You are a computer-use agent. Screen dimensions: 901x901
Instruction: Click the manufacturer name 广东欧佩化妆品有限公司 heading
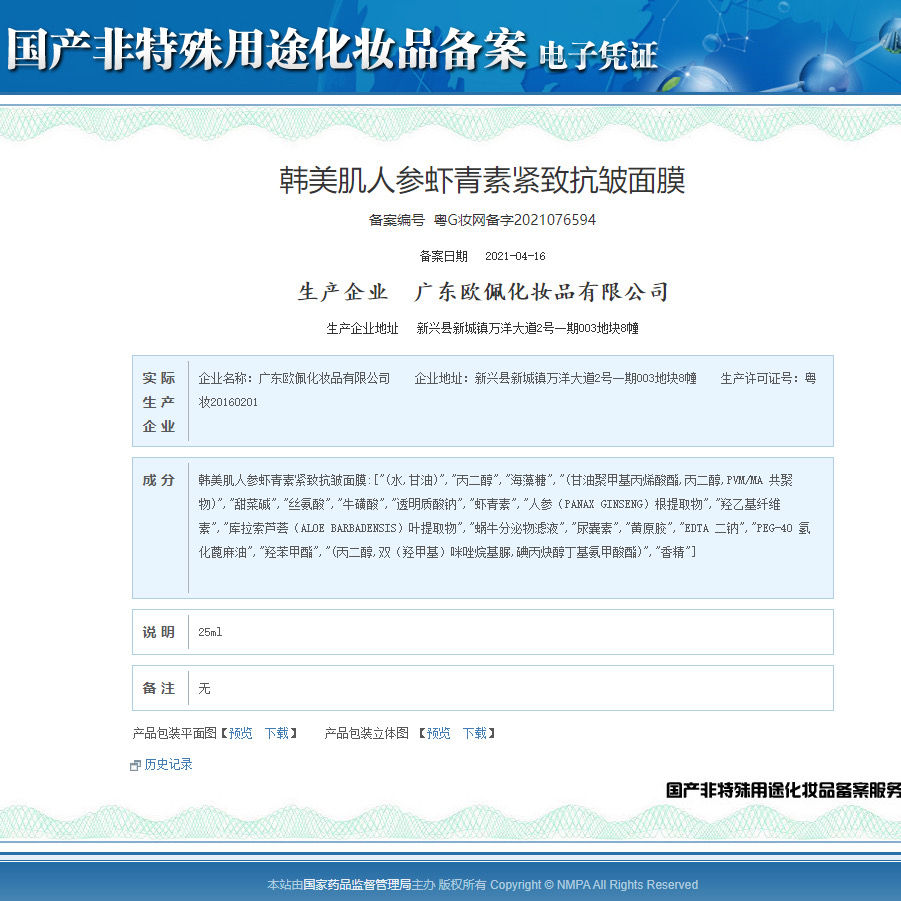click(541, 292)
